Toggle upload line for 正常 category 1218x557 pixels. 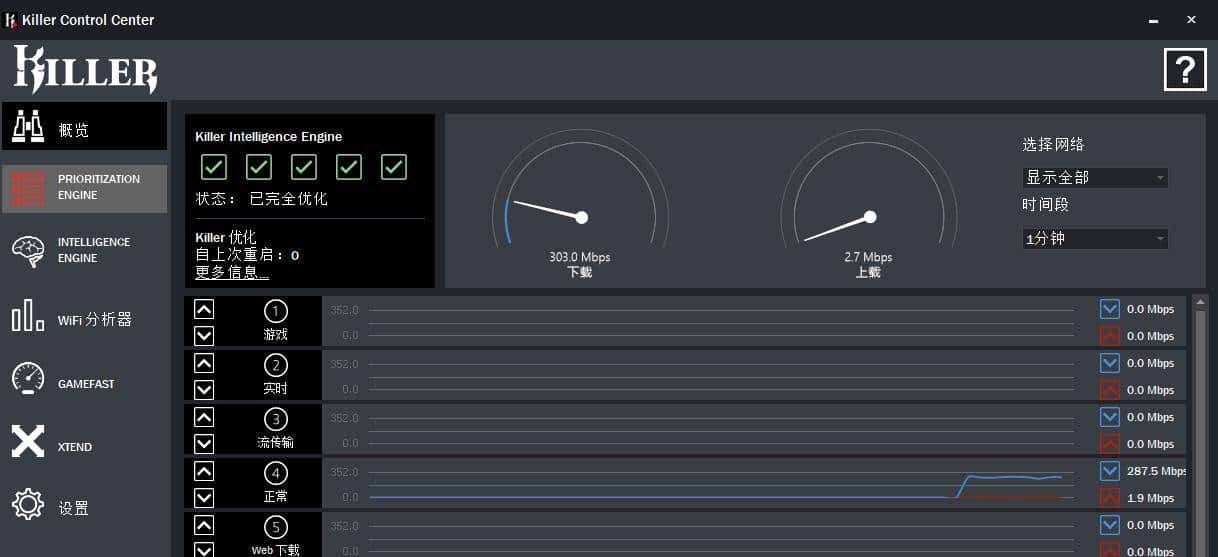1109,498
